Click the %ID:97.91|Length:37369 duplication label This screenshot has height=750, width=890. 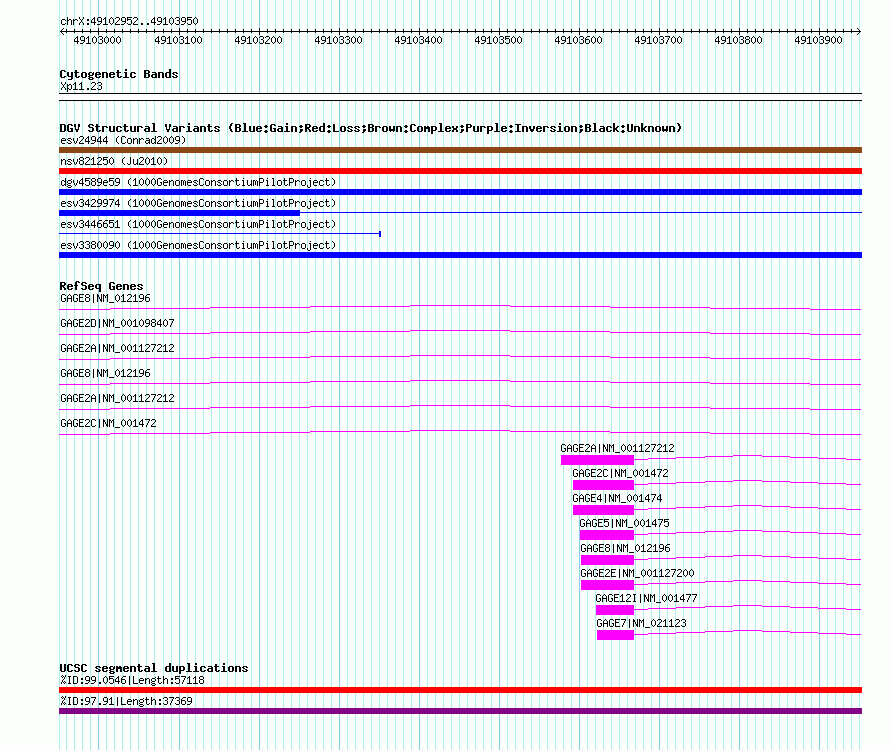(127, 701)
